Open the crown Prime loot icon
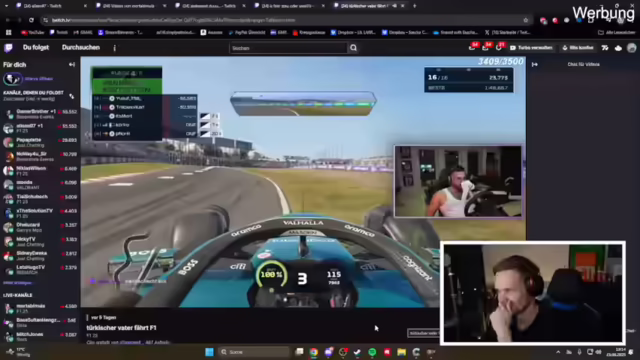This screenshot has width=640, height=360. click(618, 48)
